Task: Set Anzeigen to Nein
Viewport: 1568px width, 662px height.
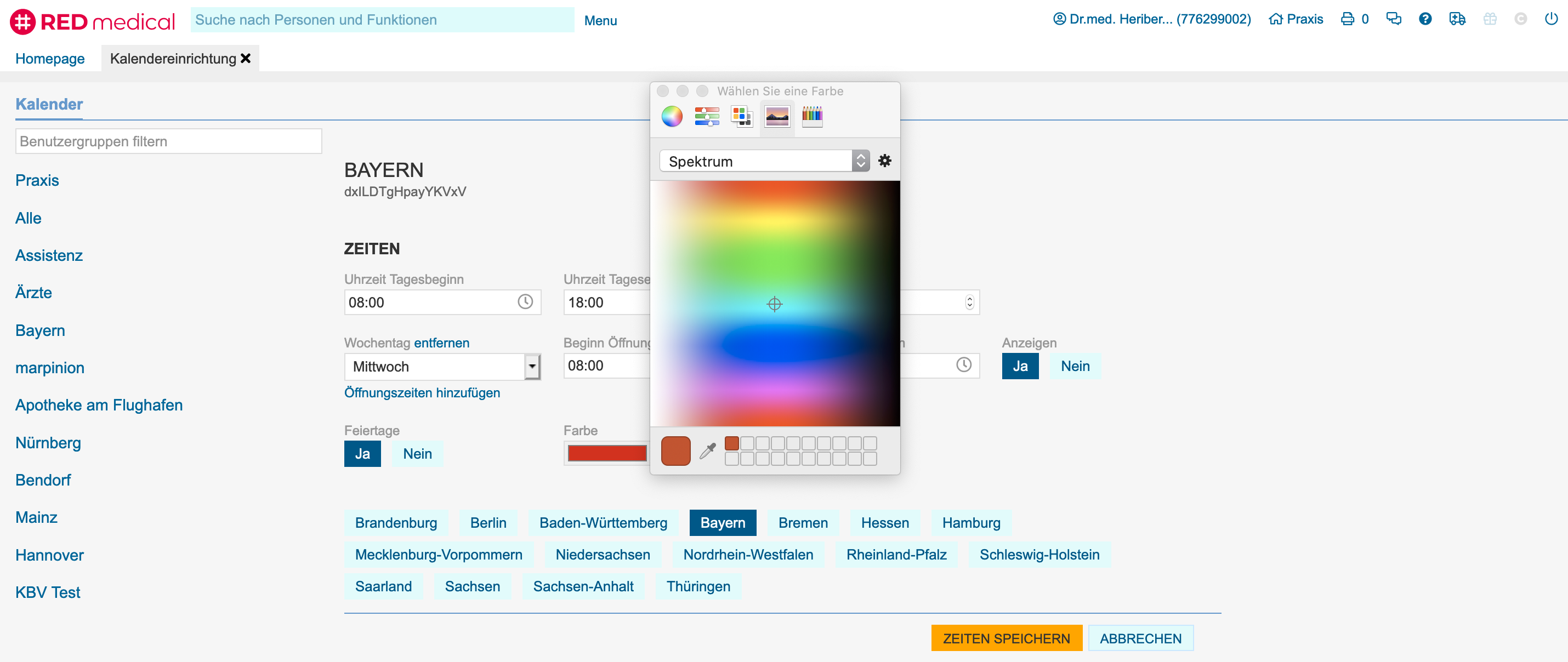Action: [1075, 366]
